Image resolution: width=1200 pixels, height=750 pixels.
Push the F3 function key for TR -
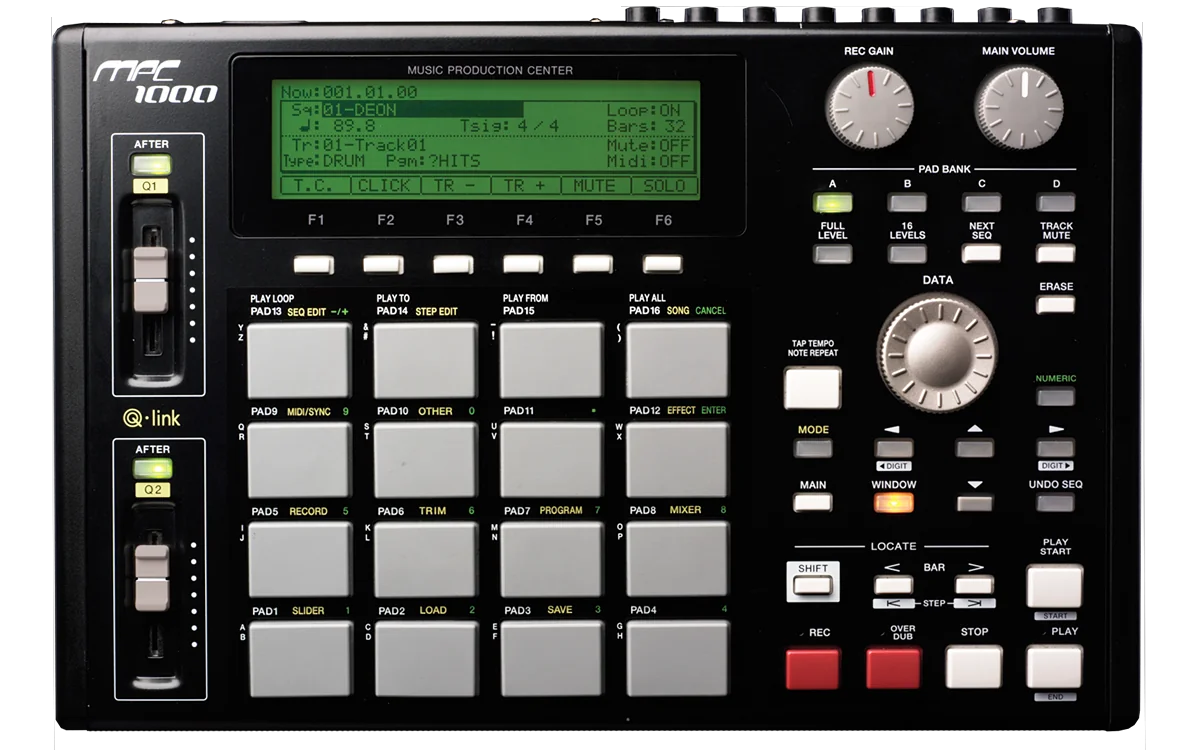[453, 264]
